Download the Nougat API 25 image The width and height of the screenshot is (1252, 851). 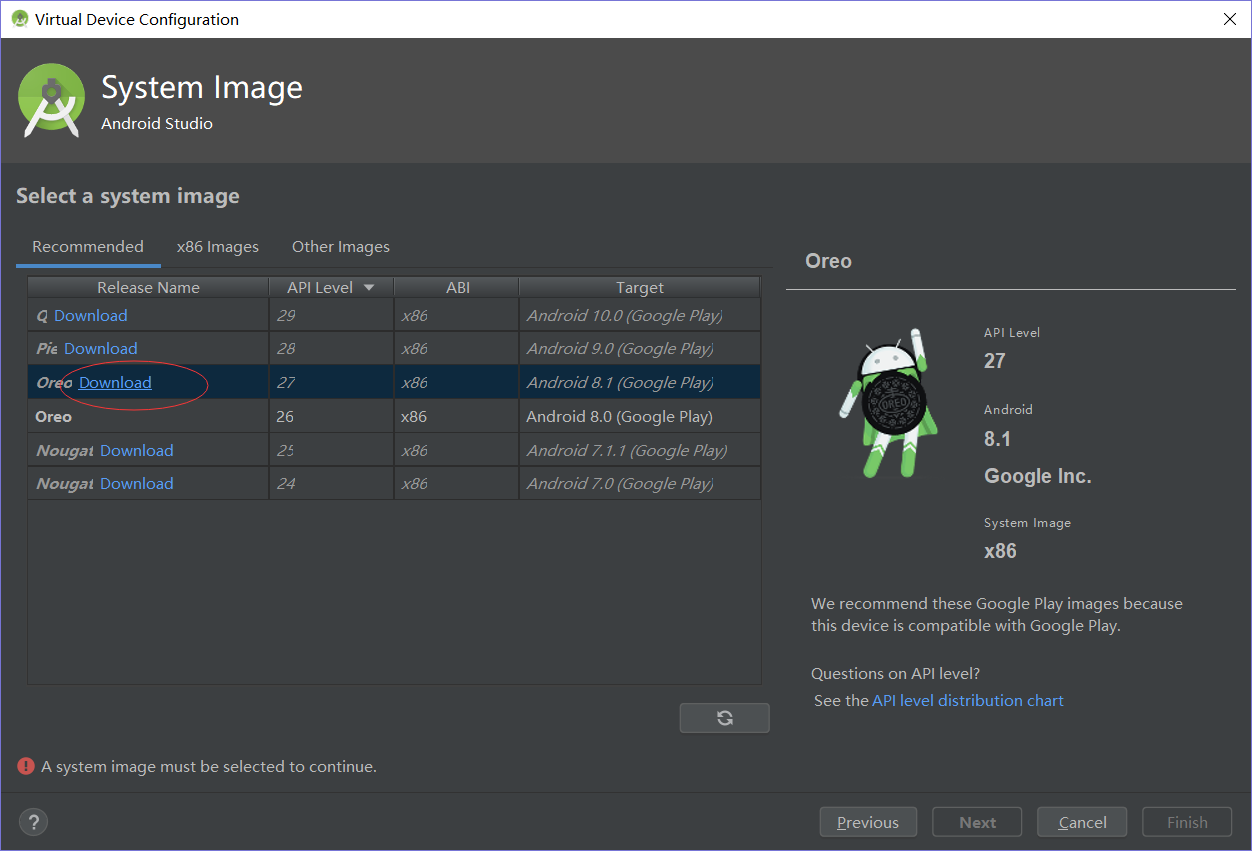point(137,451)
